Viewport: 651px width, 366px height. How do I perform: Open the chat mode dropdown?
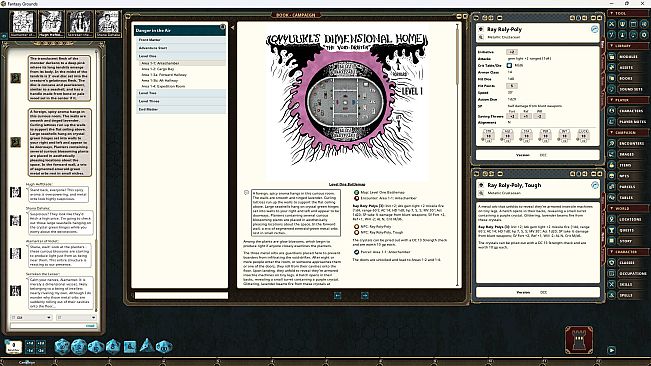(31, 317)
